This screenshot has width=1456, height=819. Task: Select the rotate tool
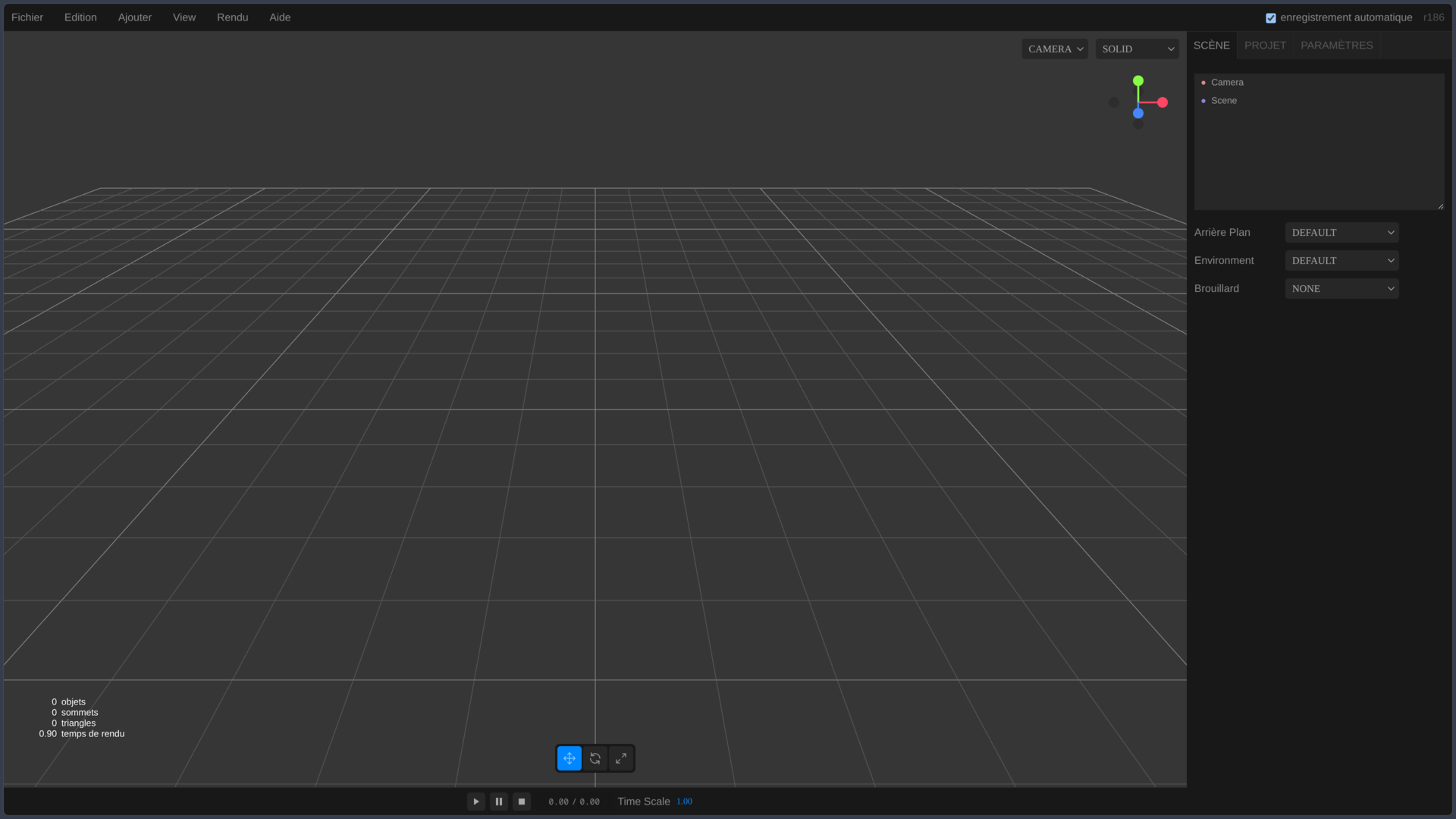point(595,758)
